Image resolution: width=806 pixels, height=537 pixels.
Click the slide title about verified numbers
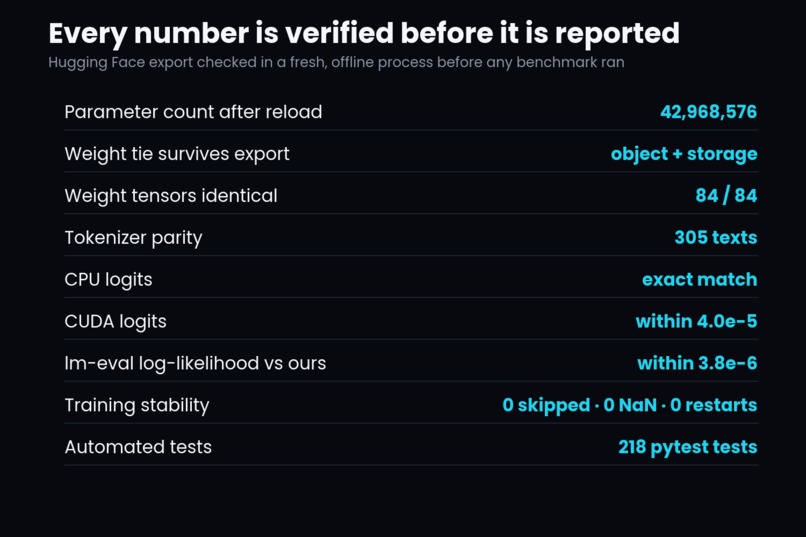364,34
